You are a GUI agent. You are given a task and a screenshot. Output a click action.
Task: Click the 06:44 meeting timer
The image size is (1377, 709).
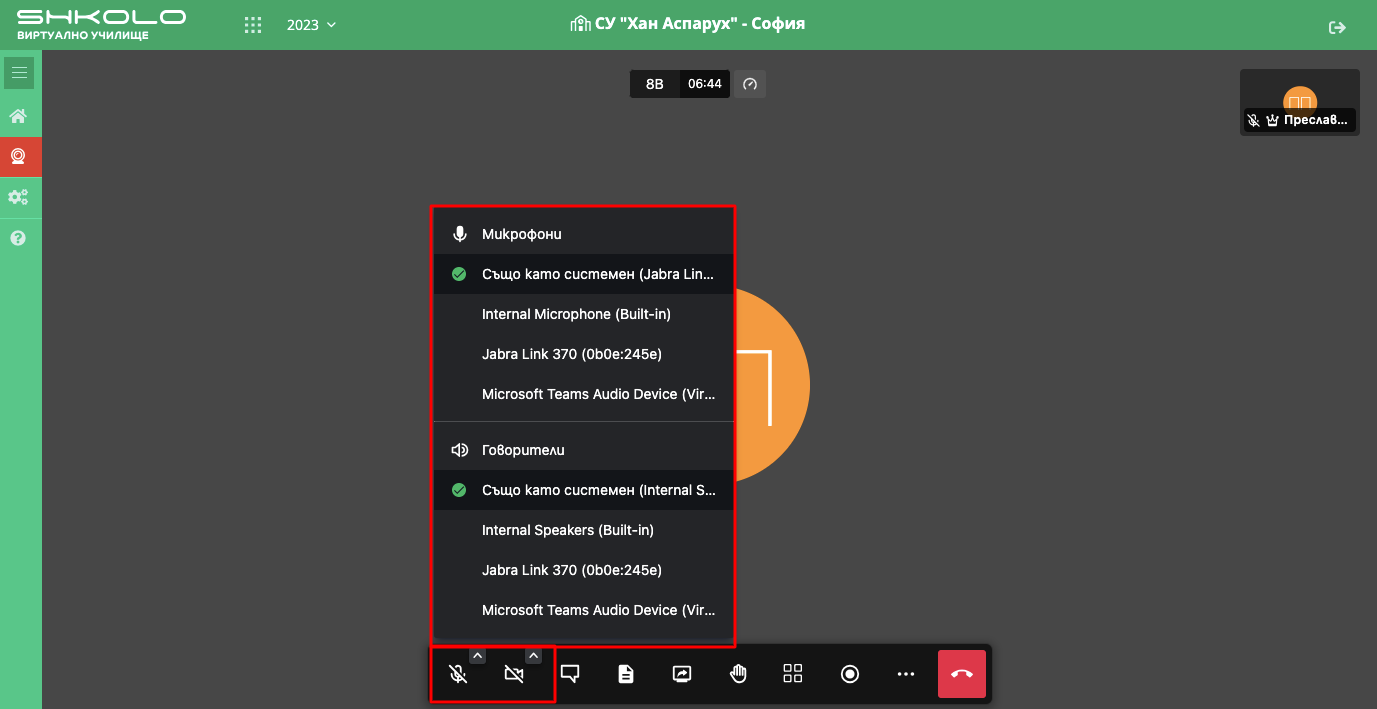pos(705,84)
